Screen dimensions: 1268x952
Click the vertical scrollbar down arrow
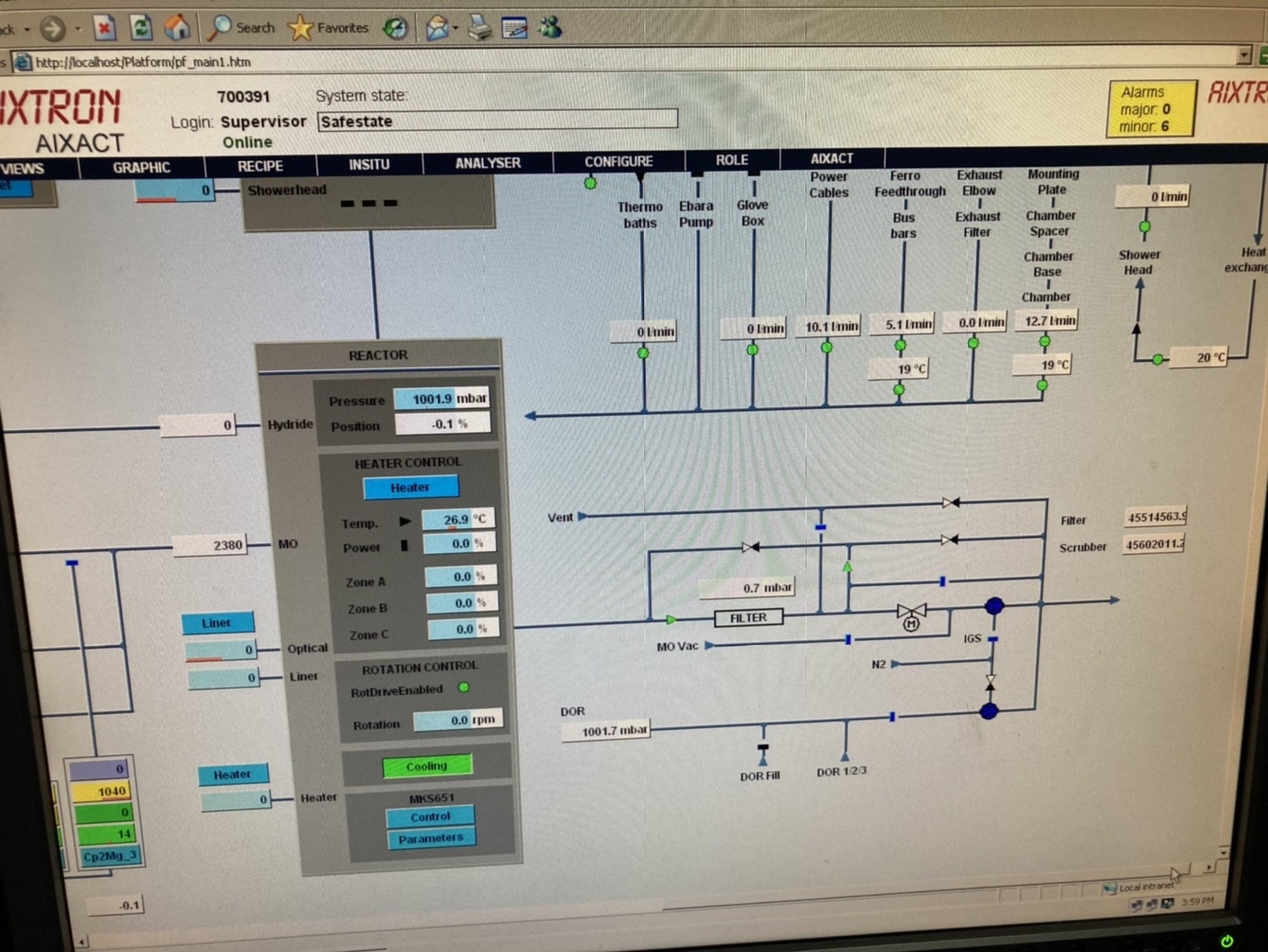[1224, 851]
